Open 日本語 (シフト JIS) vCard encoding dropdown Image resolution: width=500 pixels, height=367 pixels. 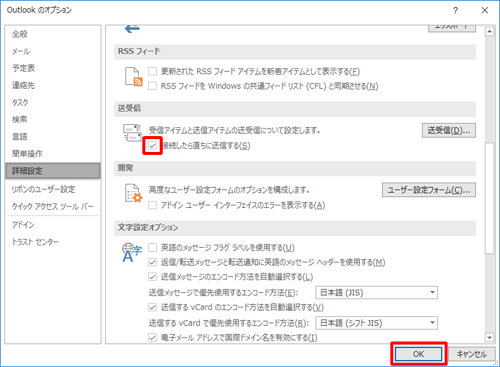(x=376, y=323)
